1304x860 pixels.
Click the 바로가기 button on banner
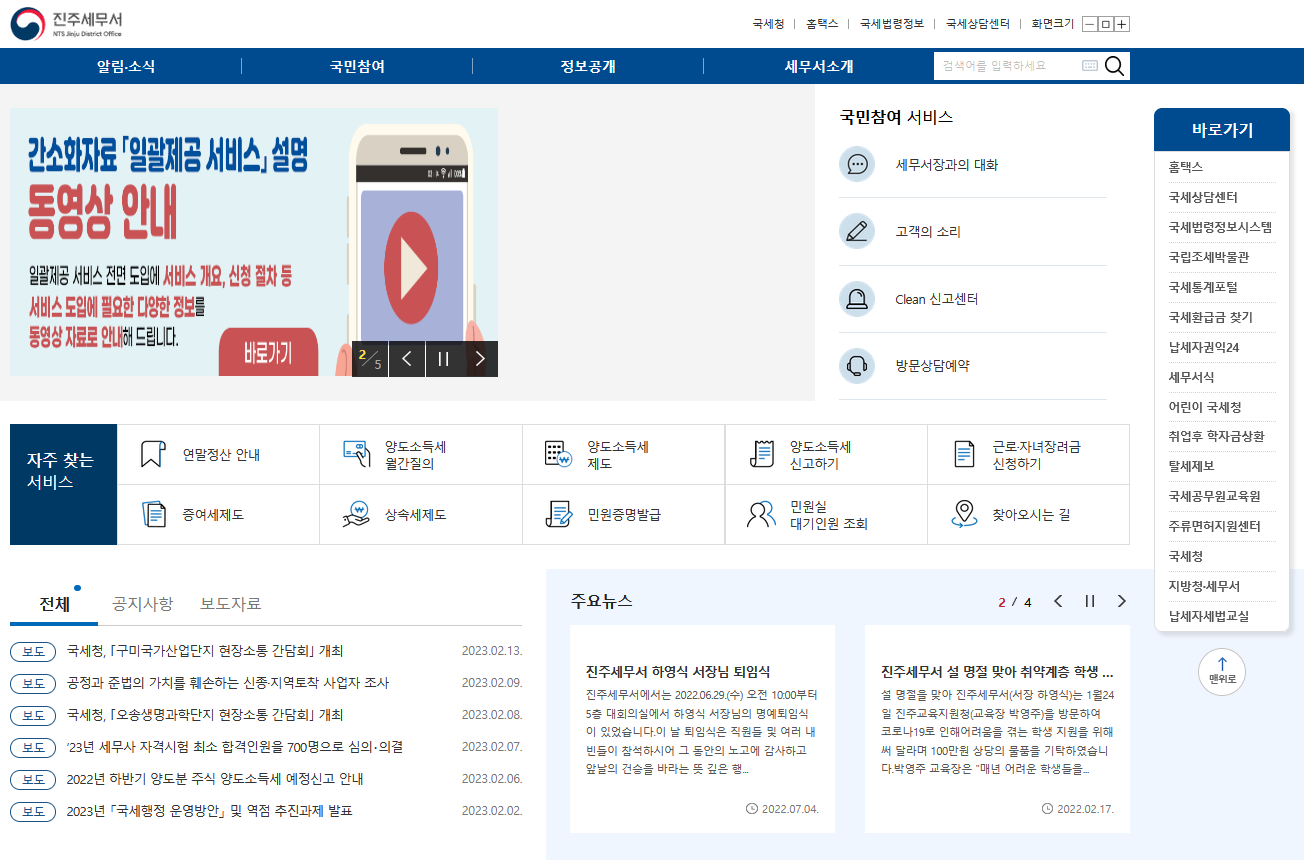tap(268, 352)
